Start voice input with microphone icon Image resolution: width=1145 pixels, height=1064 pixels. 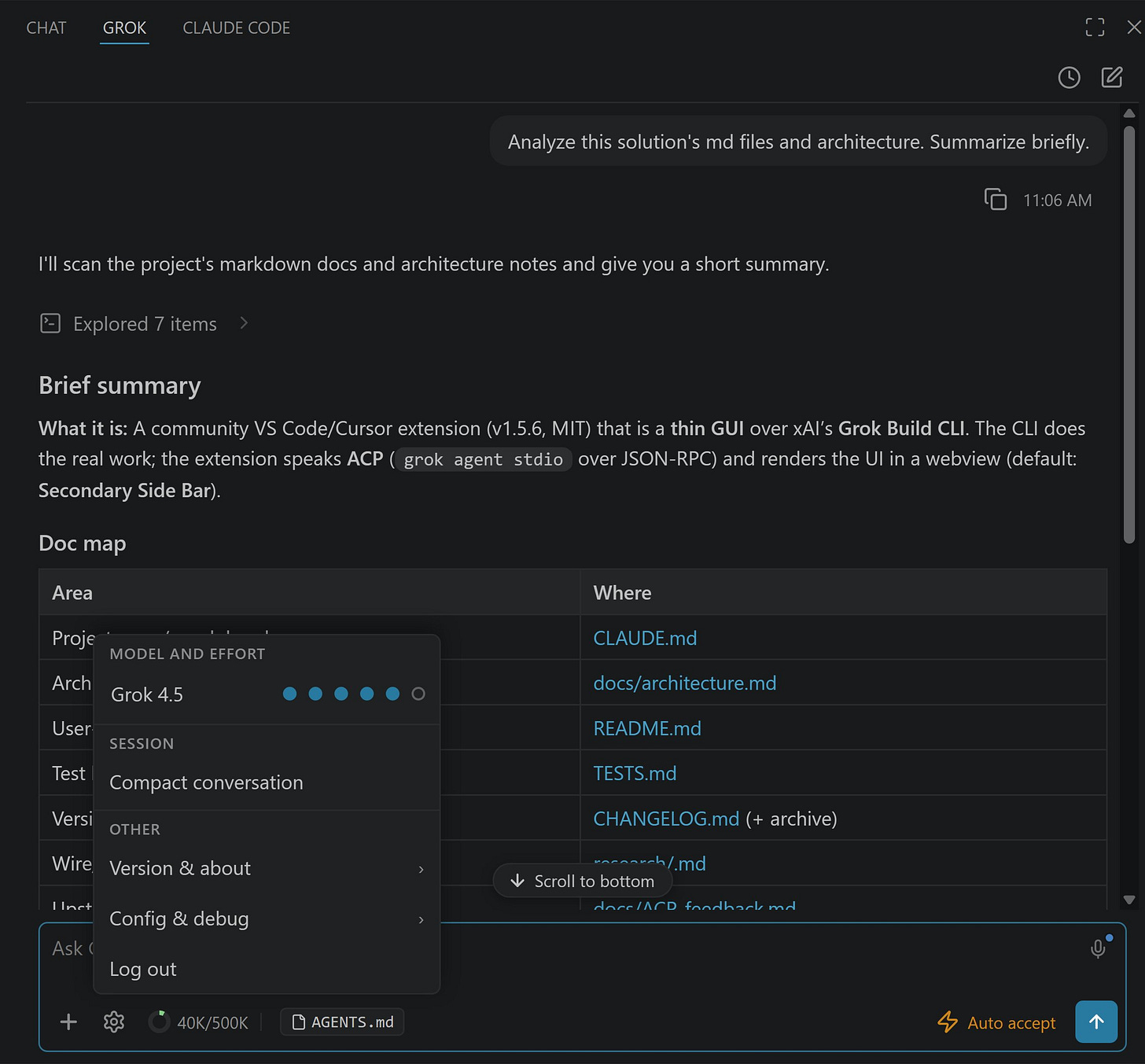[x=1099, y=948]
